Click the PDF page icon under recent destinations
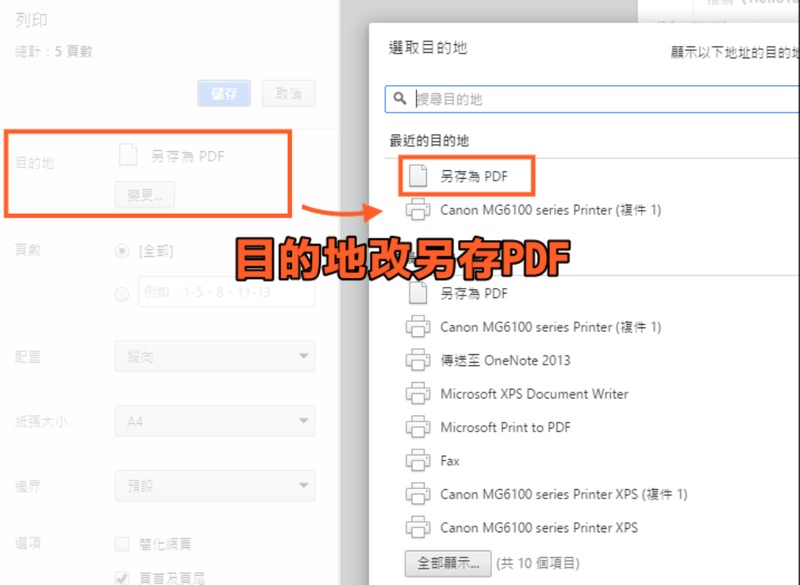The width and height of the screenshot is (800, 585). click(418, 176)
